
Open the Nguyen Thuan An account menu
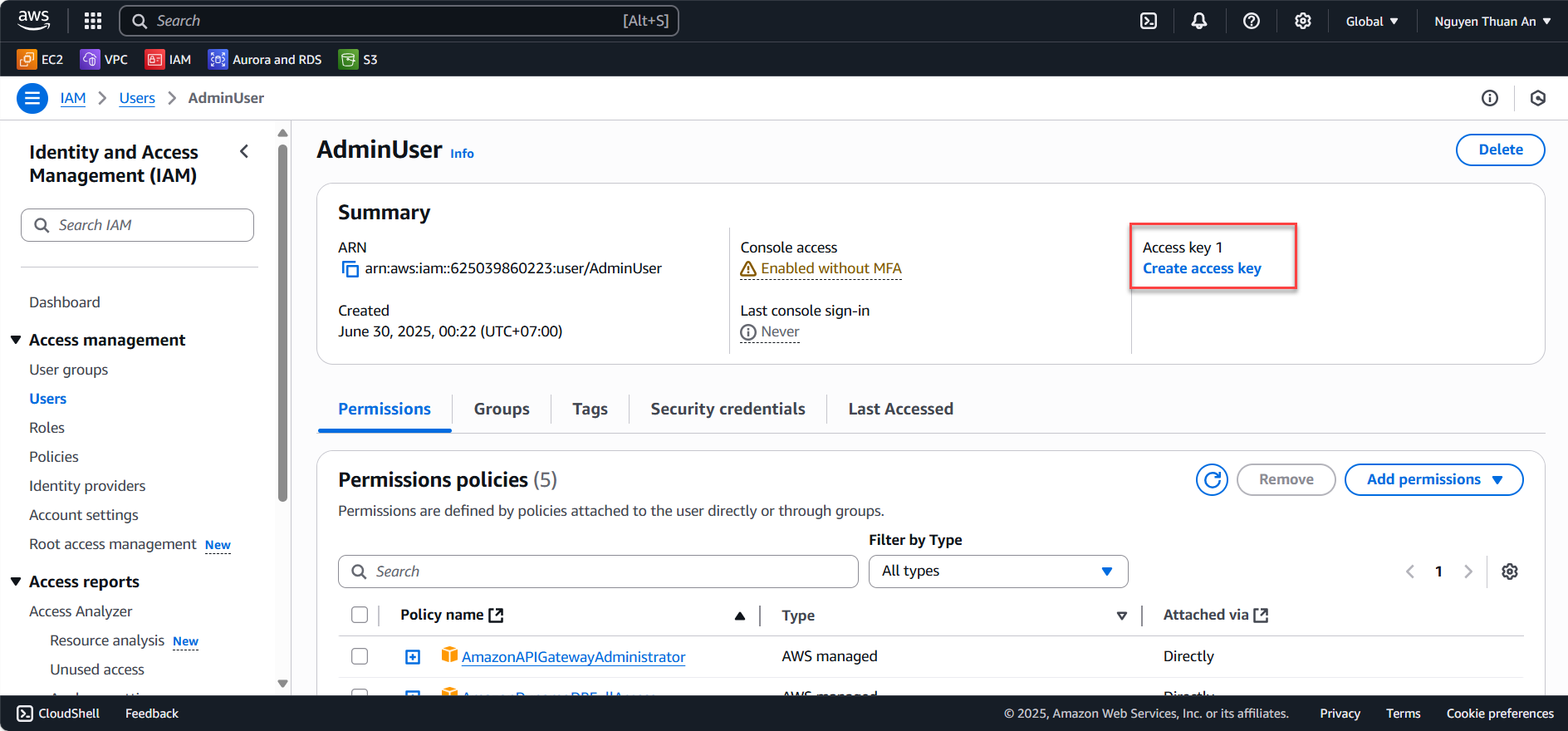click(1492, 22)
